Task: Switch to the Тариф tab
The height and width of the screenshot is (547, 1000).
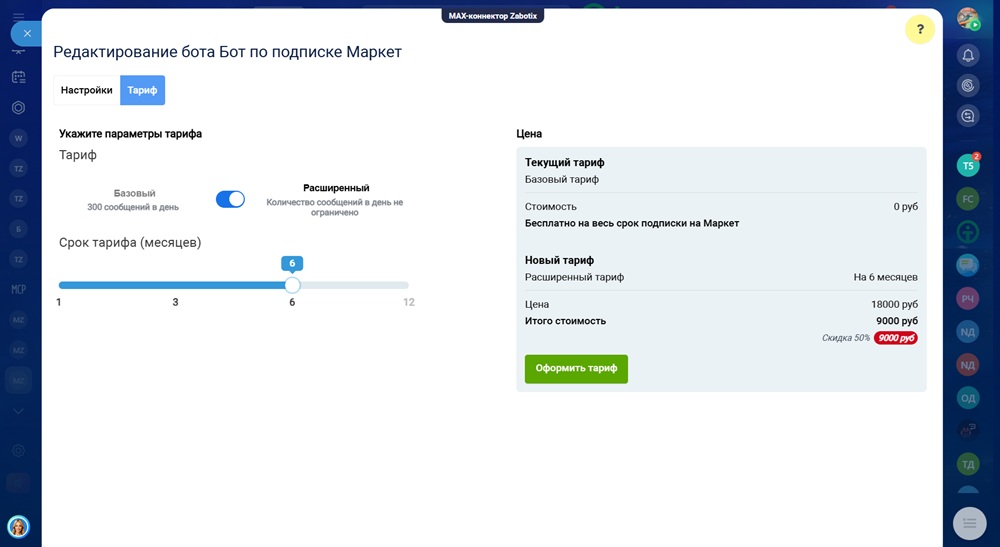Action: (x=142, y=90)
